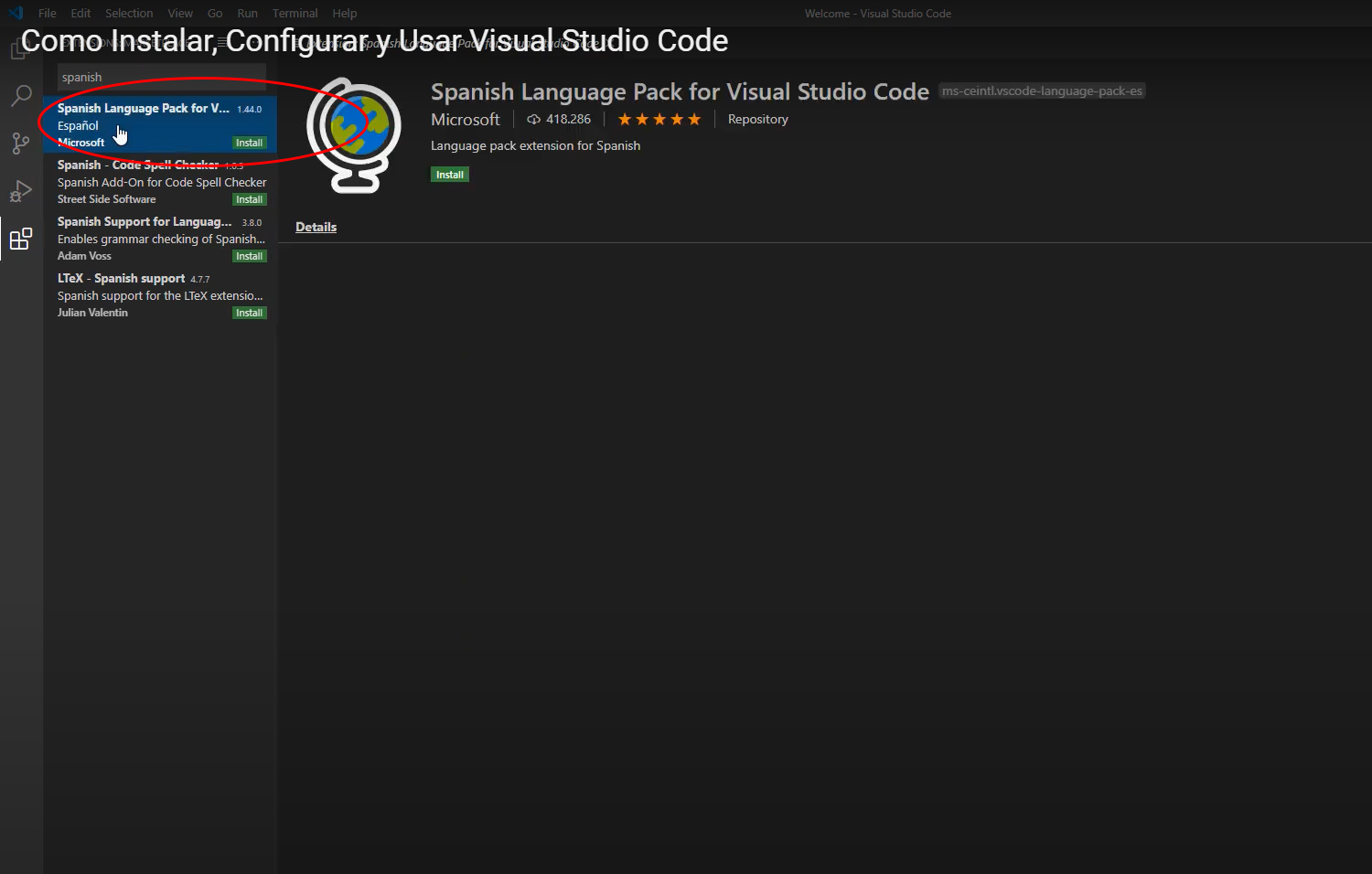Click the VS Code logo in title bar
Viewport: 1372px width, 874px height.
[16, 13]
